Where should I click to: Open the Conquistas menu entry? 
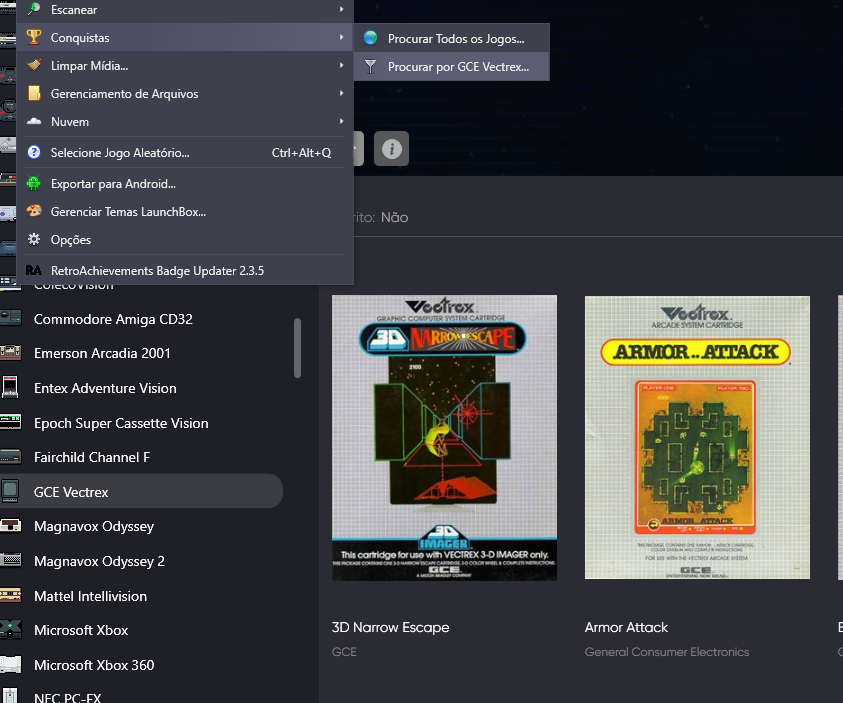[185, 37]
